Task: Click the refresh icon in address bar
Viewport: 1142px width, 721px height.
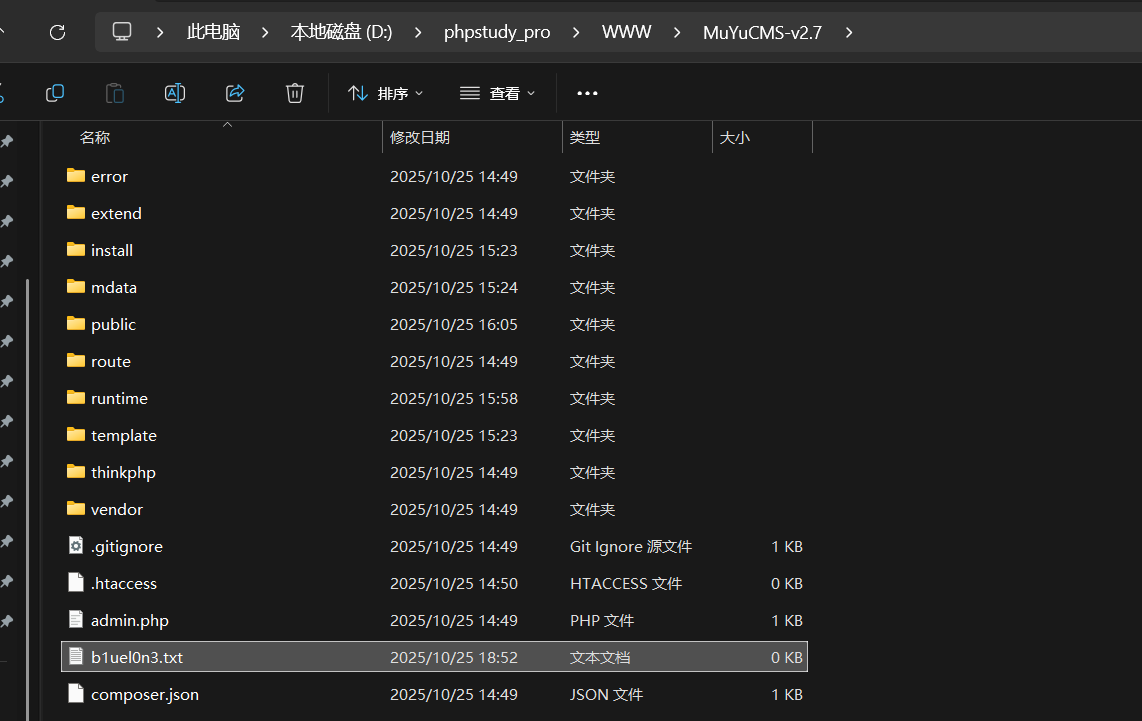Action: [57, 32]
